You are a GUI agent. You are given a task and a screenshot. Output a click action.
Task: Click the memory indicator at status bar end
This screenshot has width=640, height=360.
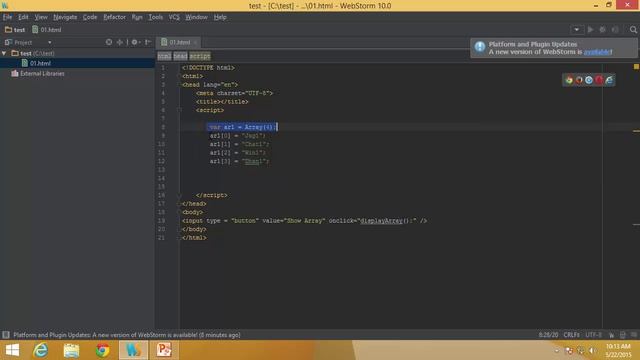tap(634, 335)
